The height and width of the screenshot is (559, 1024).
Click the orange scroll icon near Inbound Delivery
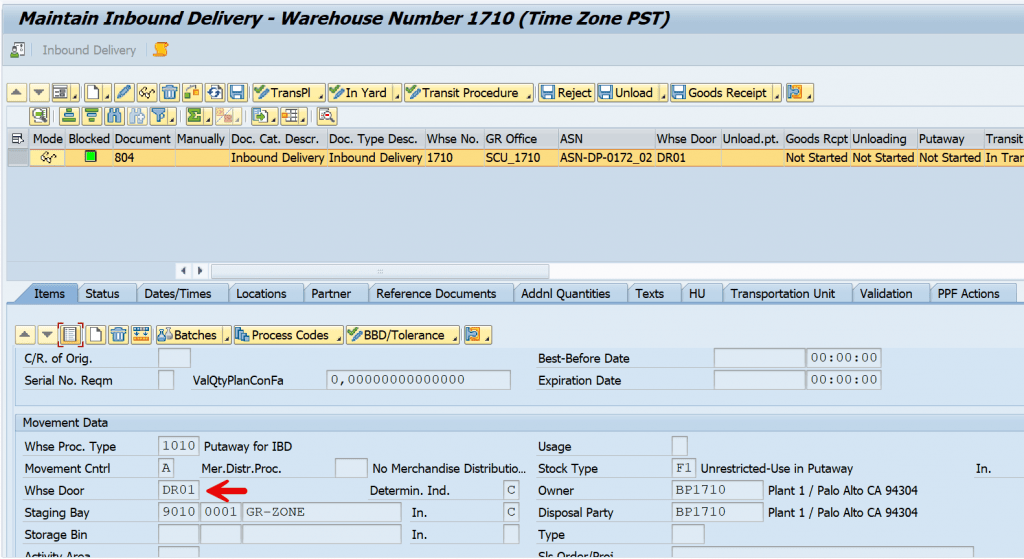pyautogui.click(x=161, y=50)
